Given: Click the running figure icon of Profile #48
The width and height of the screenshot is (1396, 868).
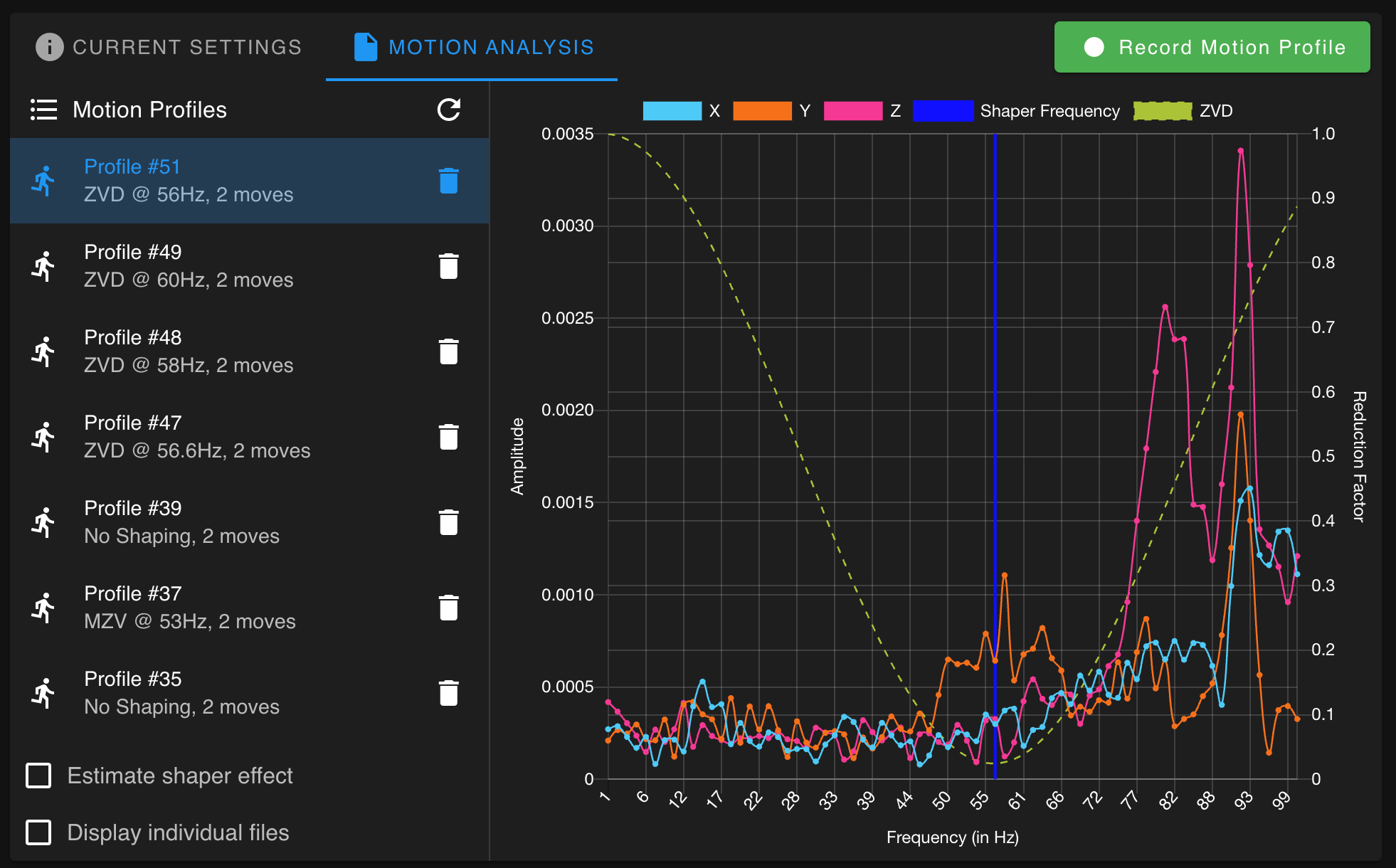Looking at the screenshot, I should pyautogui.click(x=43, y=351).
